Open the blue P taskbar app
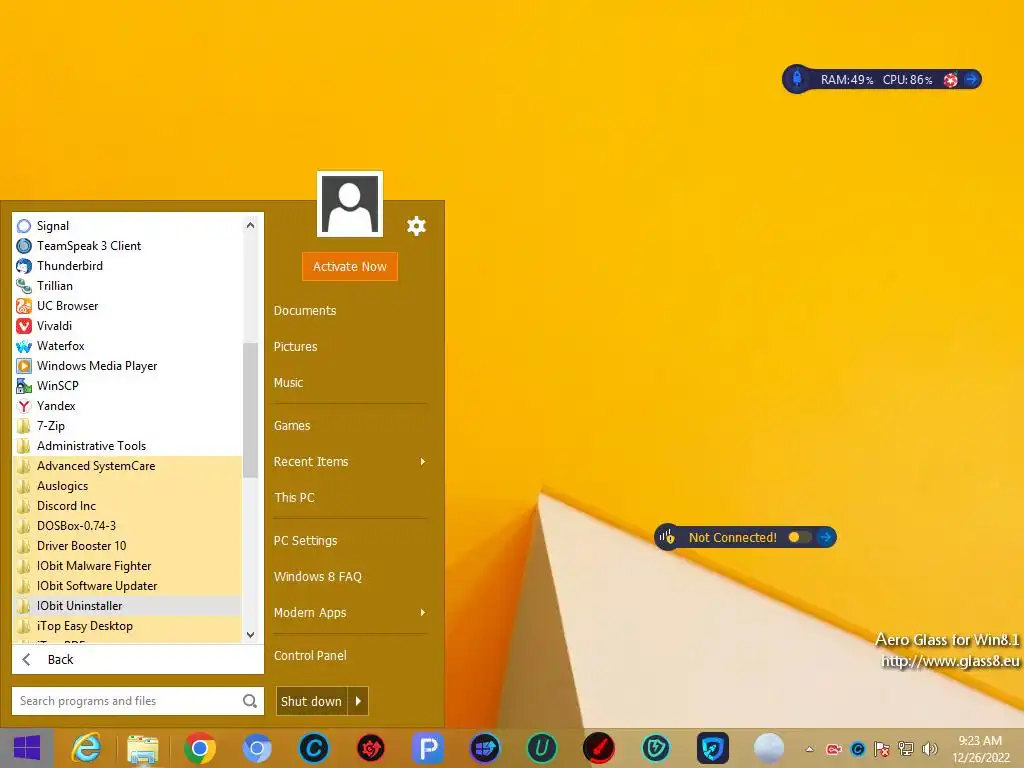The width and height of the screenshot is (1024, 768). click(x=428, y=748)
